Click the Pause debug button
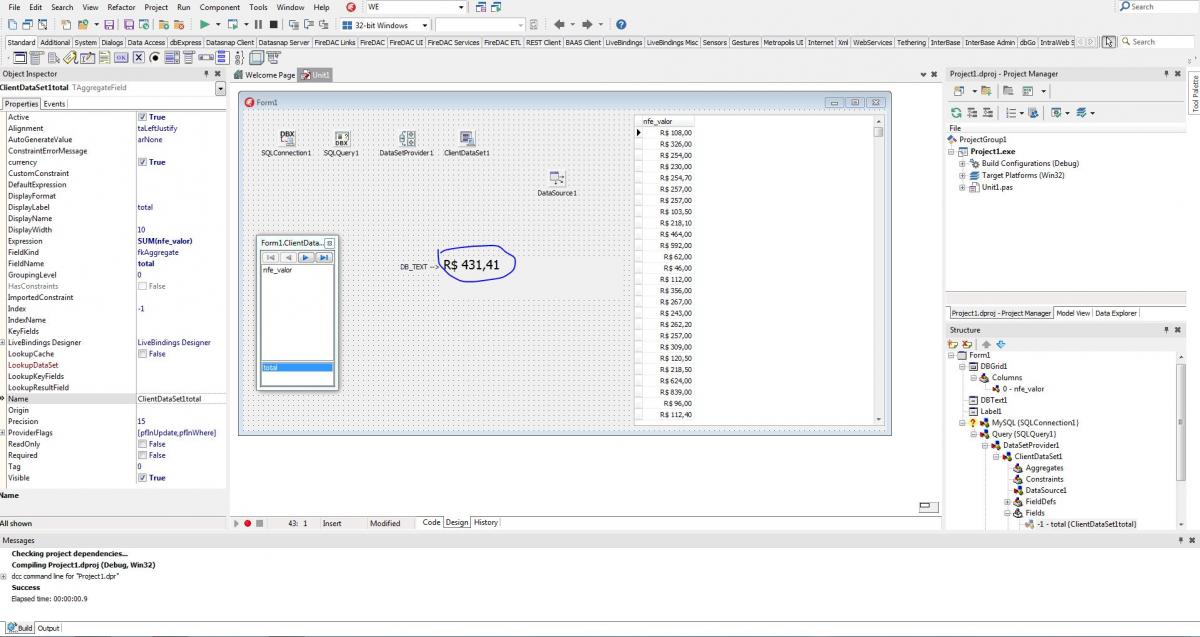This screenshot has height=637, width=1200. [258, 24]
